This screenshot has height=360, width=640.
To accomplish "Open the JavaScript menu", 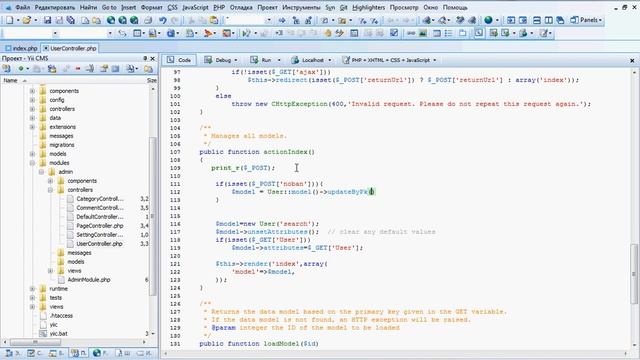I will pos(195,7).
